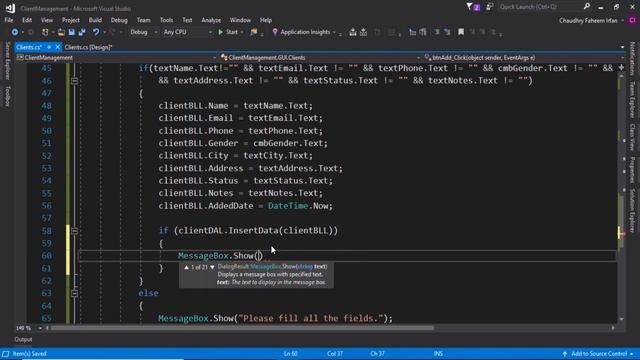Open the ClientManagement project navigation dropdown
Screen dimensions: 640x360
116,58
